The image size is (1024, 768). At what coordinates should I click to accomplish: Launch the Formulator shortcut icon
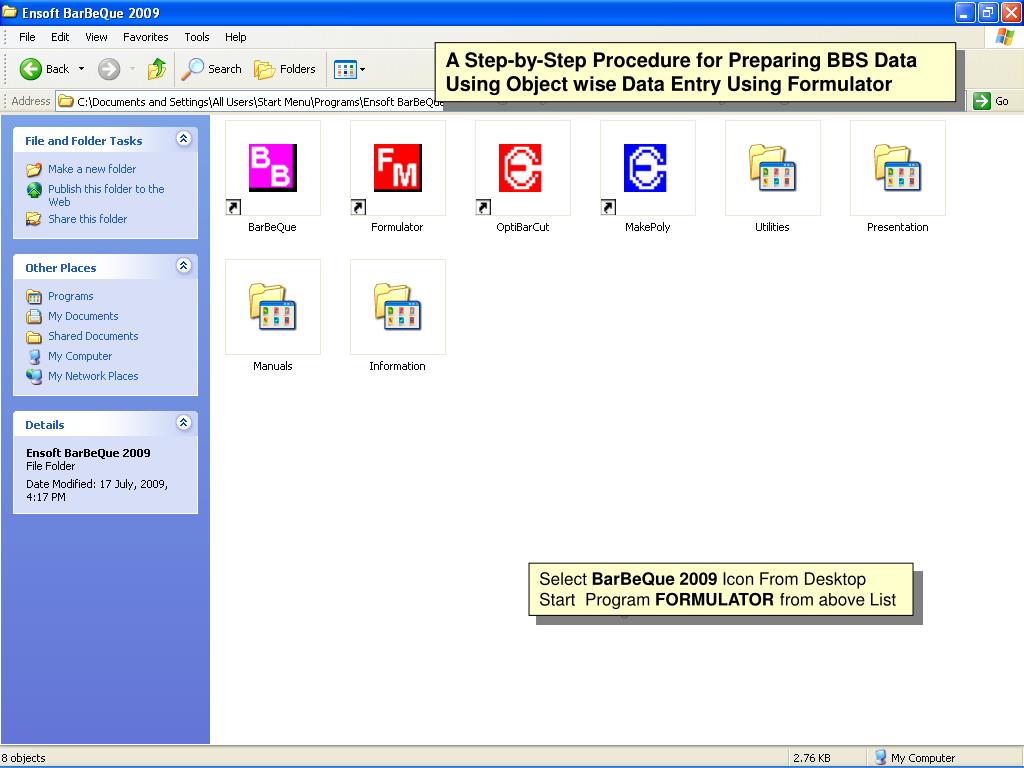coord(398,168)
